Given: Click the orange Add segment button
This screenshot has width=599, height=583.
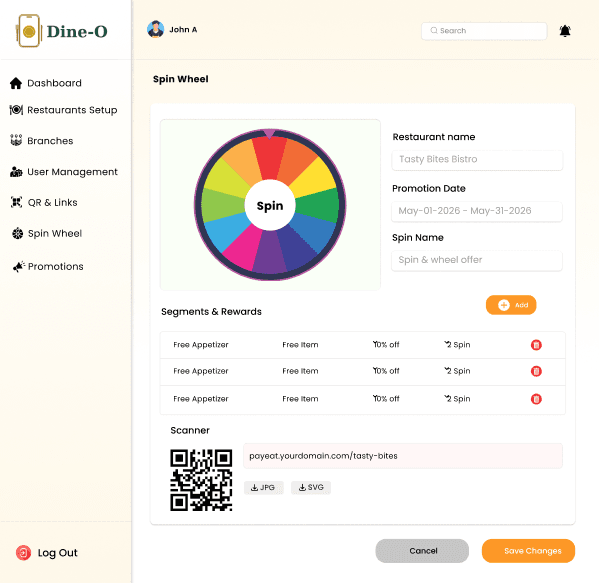Looking at the screenshot, I should (511, 305).
